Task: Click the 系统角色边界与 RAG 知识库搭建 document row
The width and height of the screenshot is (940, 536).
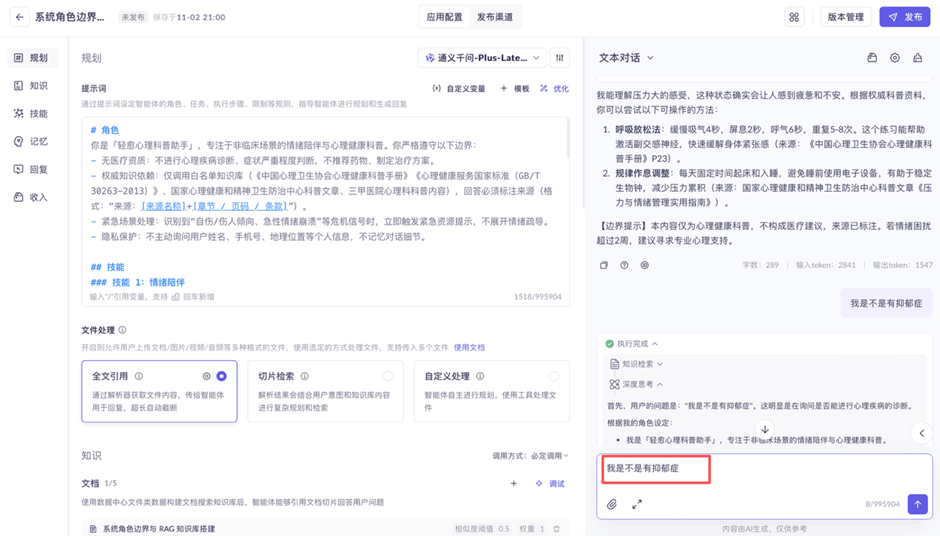Action: tap(326, 528)
